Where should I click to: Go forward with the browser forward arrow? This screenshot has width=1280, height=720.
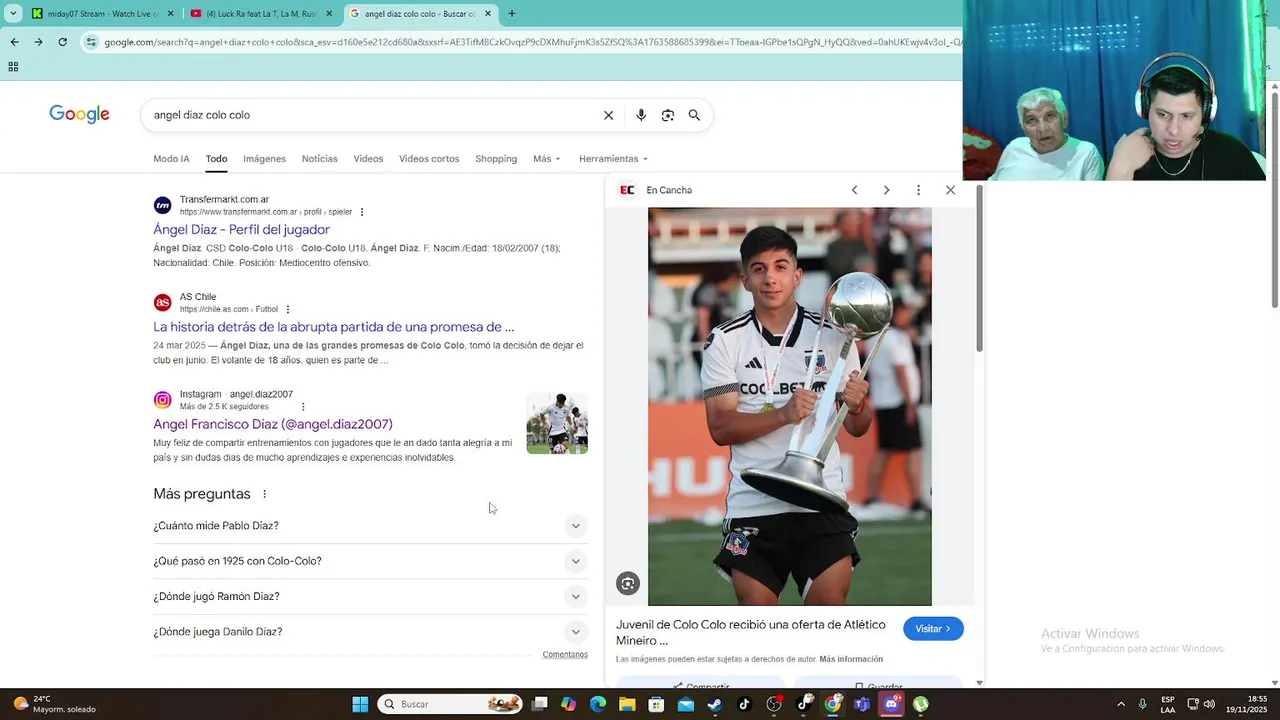(38, 42)
